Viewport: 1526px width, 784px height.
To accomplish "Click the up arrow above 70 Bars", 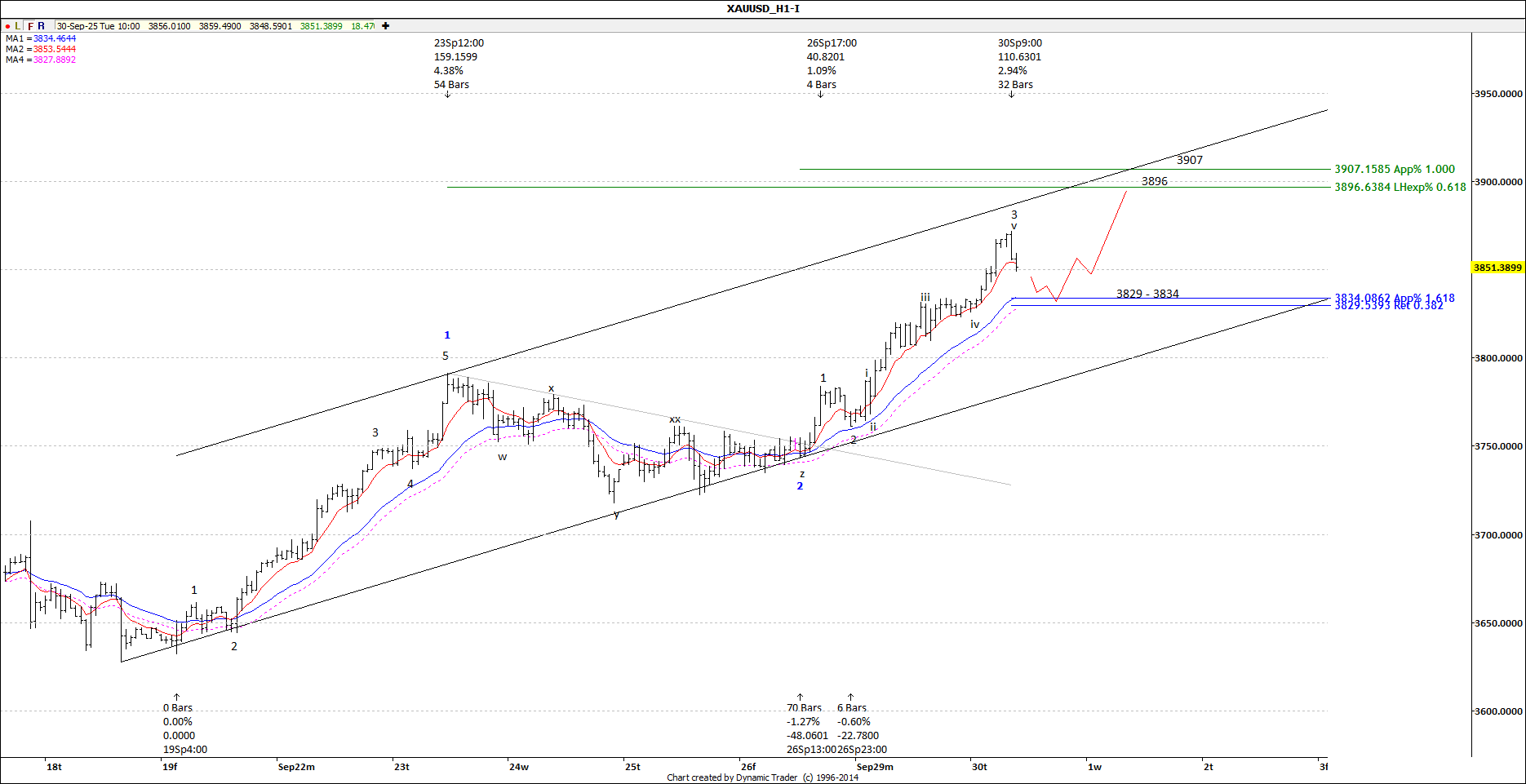I will tap(800, 698).
